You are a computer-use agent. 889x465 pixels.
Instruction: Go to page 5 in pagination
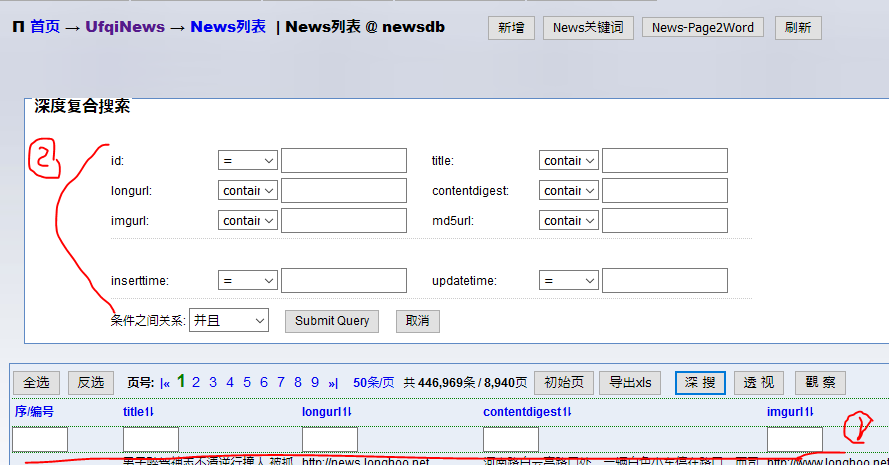247,383
